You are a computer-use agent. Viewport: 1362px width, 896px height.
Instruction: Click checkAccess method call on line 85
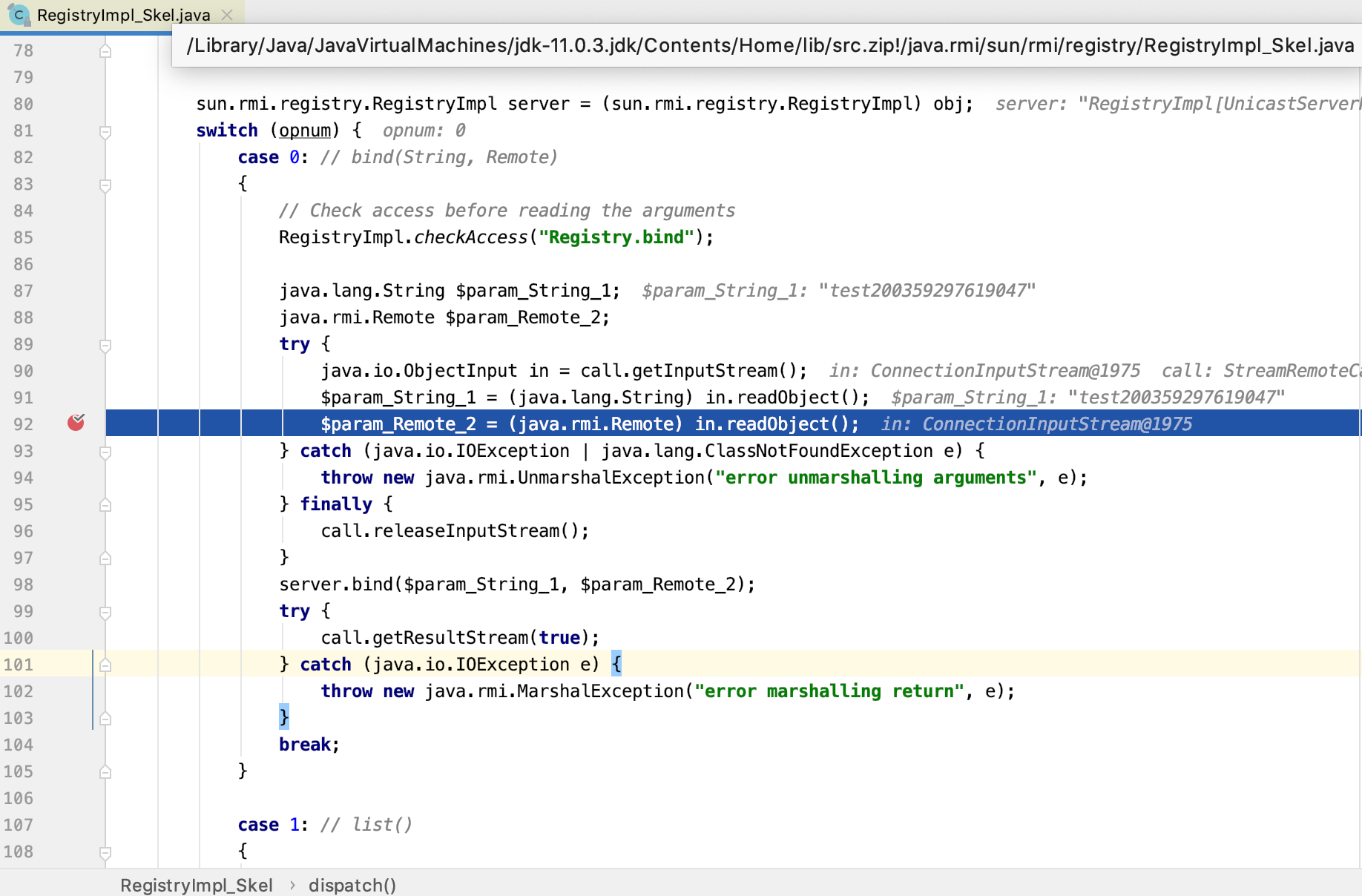click(470, 237)
